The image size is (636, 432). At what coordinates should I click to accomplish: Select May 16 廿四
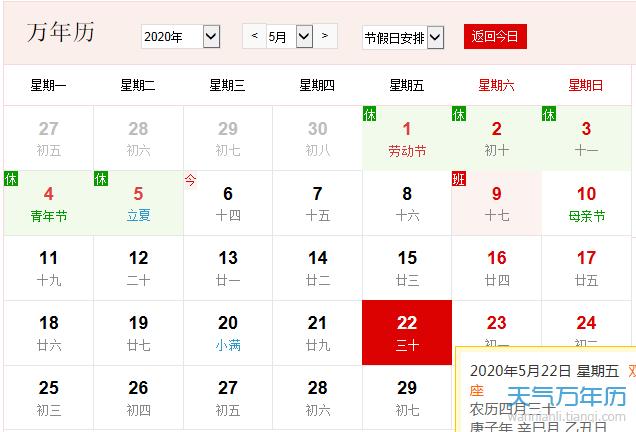[496, 268]
